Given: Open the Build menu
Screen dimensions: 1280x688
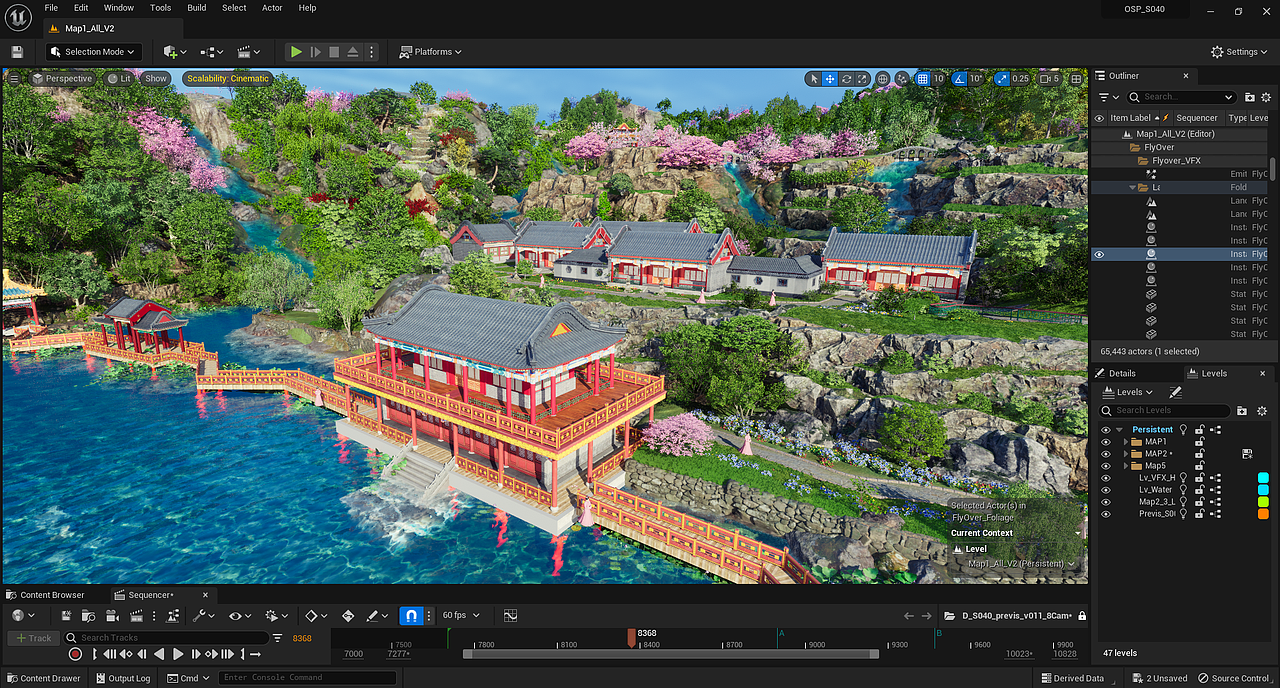Looking at the screenshot, I should pos(197,7).
